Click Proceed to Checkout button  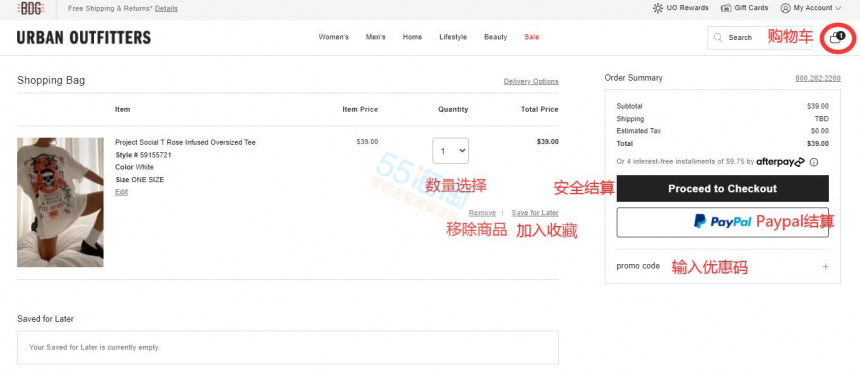pyautogui.click(x=722, y=189)
